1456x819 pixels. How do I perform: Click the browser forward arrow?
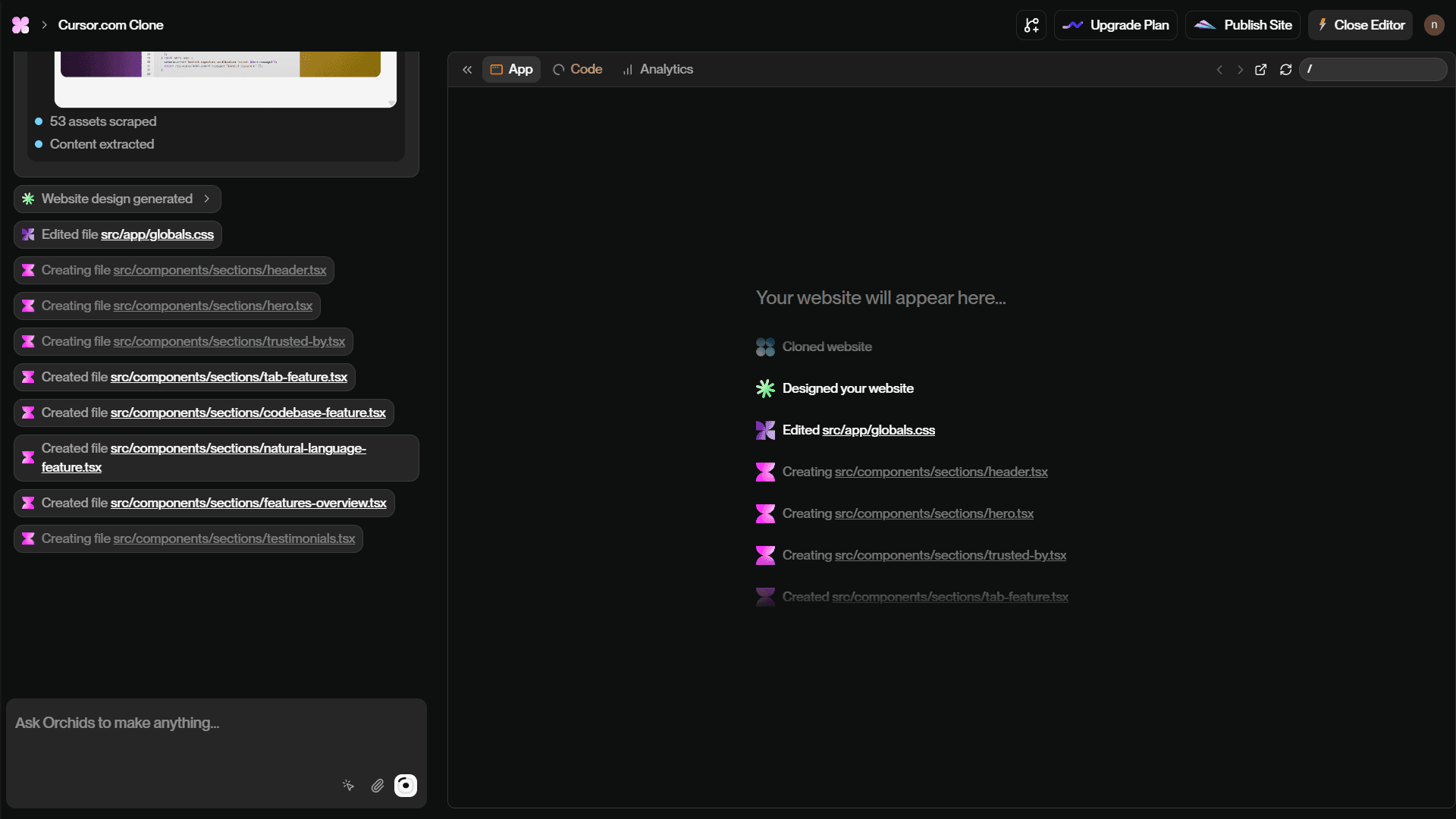point(1241,70)
